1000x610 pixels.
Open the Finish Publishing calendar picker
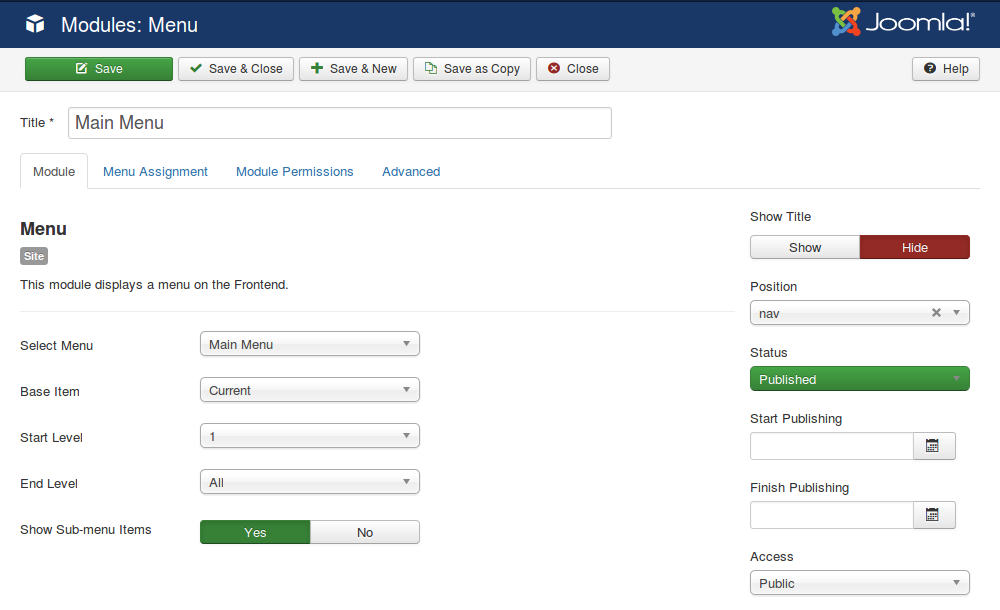point(933,514)
